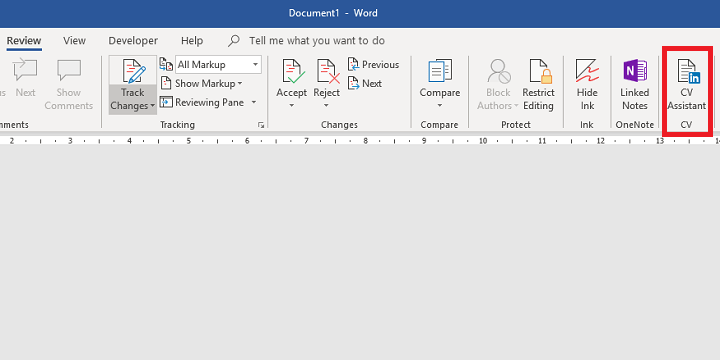Click the Block Authors icon
This screenshot has height=360, width=720.
click(498, 71)
